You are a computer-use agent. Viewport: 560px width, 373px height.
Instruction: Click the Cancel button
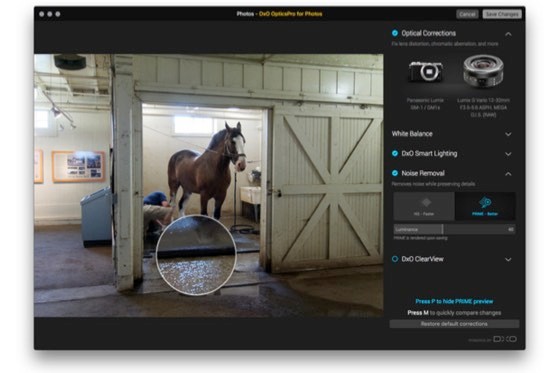tap(467, 14)
